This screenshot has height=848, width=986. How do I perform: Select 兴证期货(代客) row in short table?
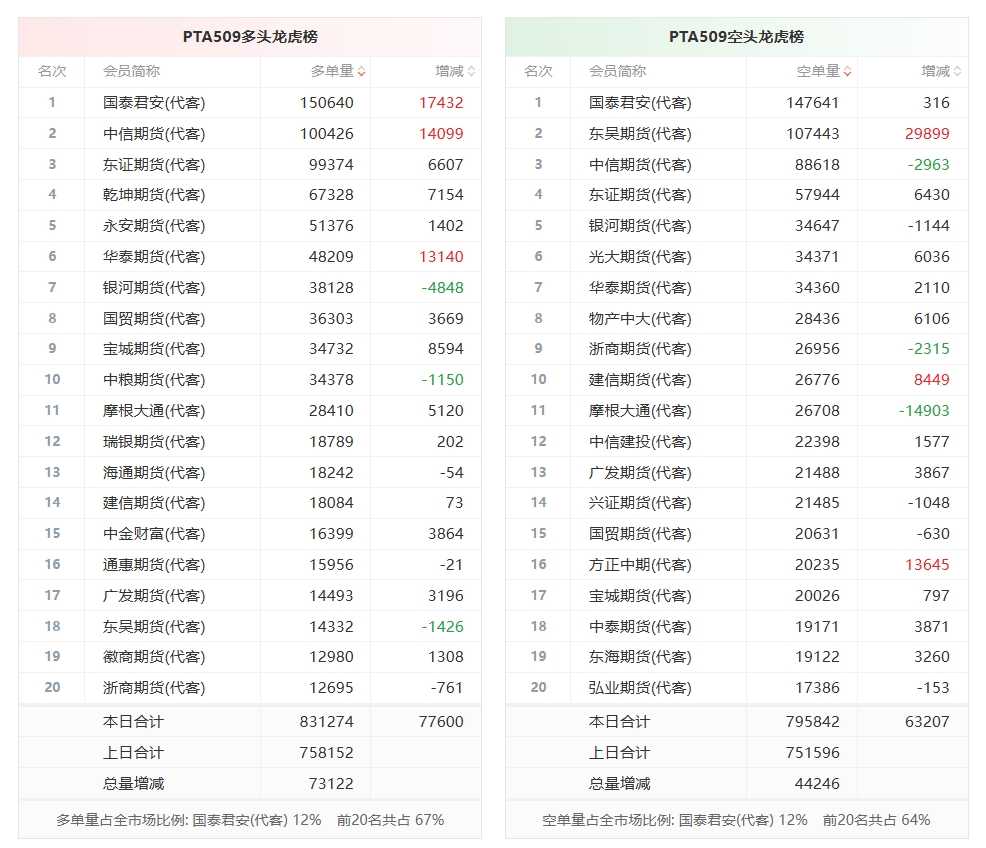point(736,503)
